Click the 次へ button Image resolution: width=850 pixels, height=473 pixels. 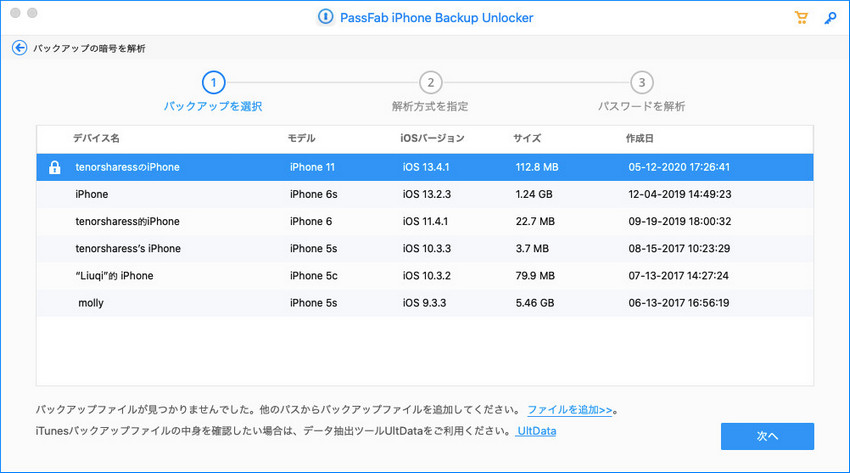point(767,436)
